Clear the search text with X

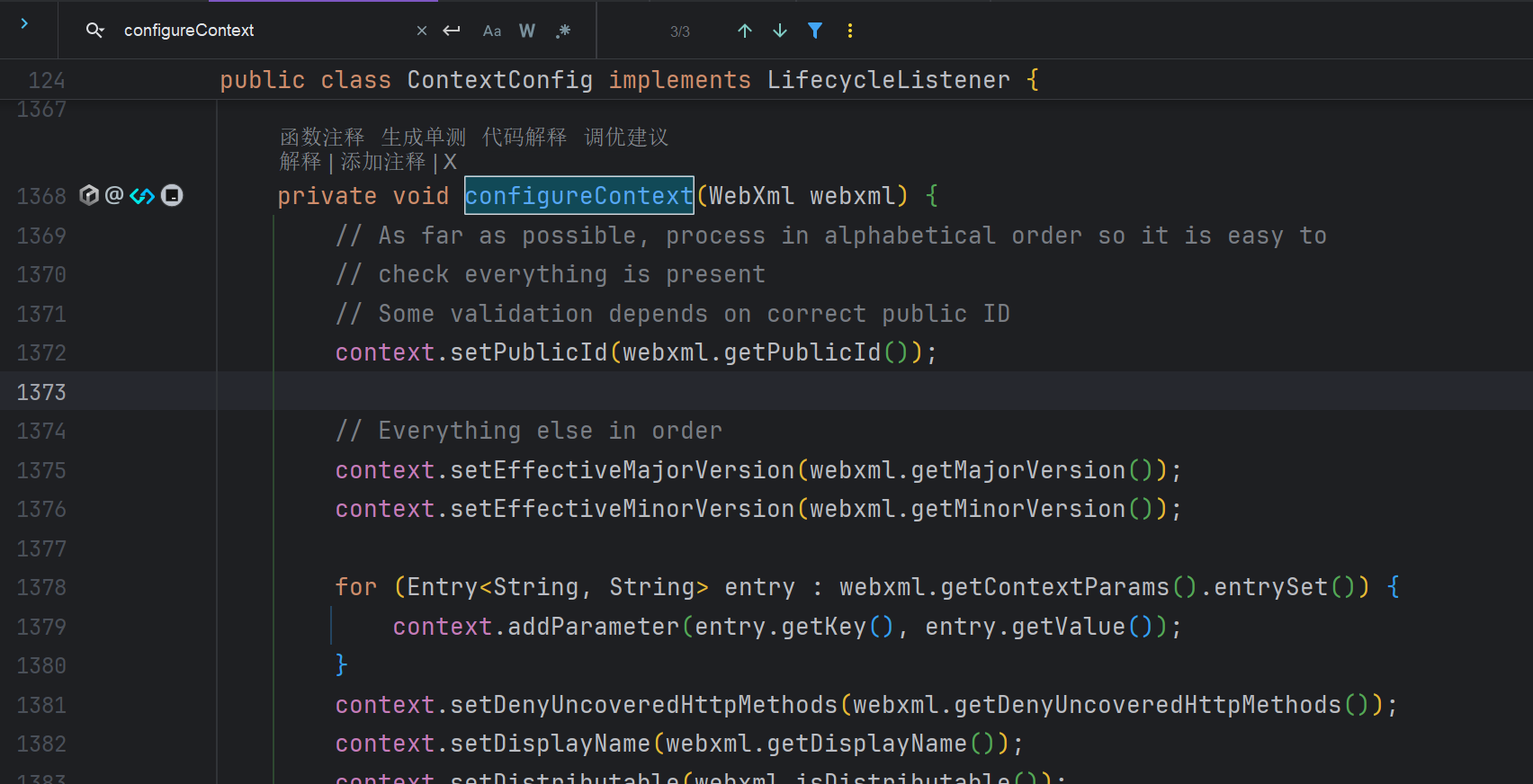(422, 31)
